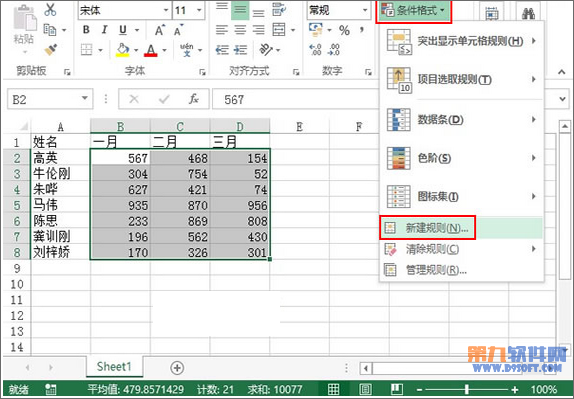The image size is (574, 399).
Task: Open 清除规则 clear rules submenu
Action: pyautogui.click(x=461, y=250)
